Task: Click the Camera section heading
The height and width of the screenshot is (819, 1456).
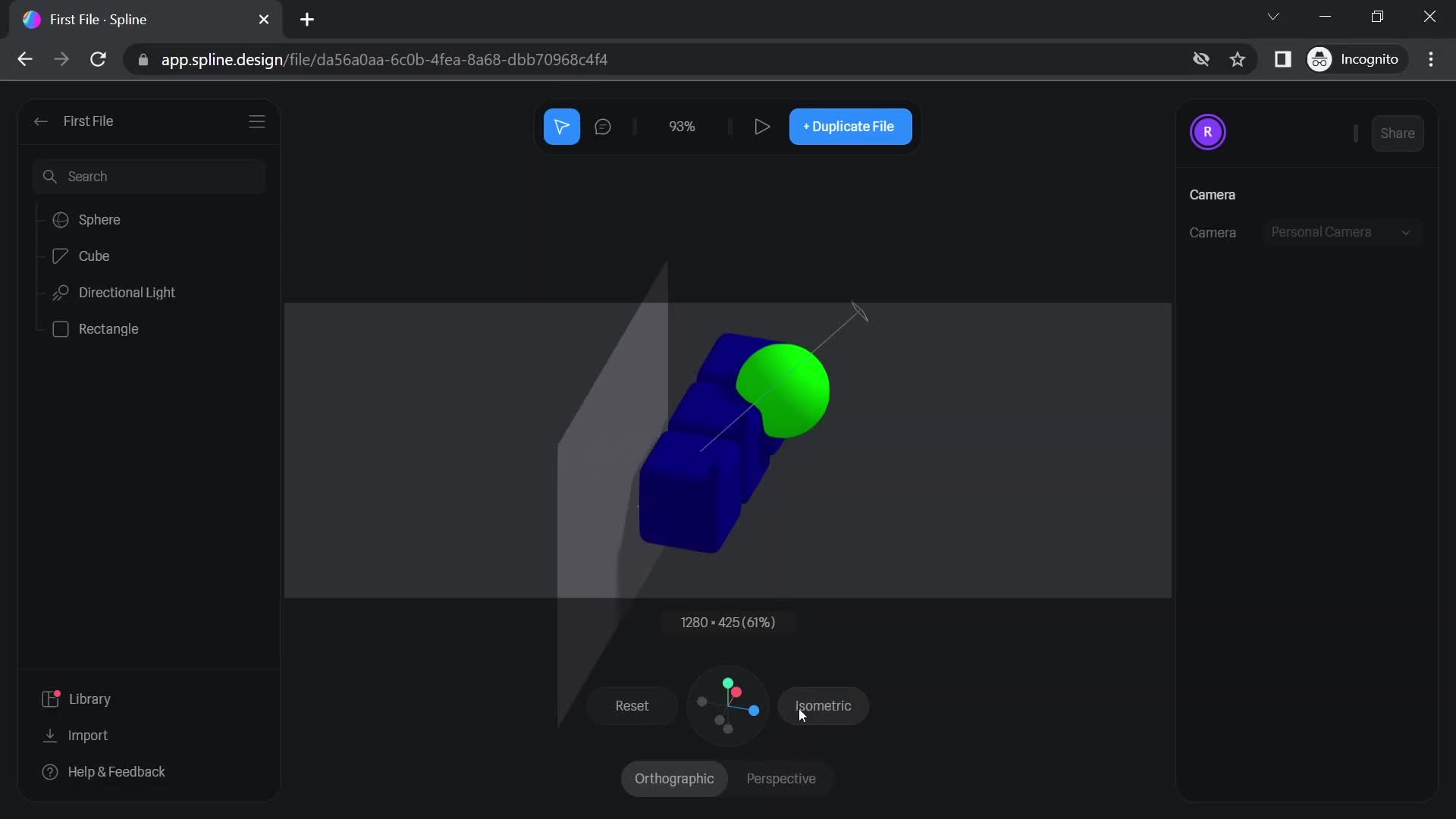Action: click(1212, 195)
